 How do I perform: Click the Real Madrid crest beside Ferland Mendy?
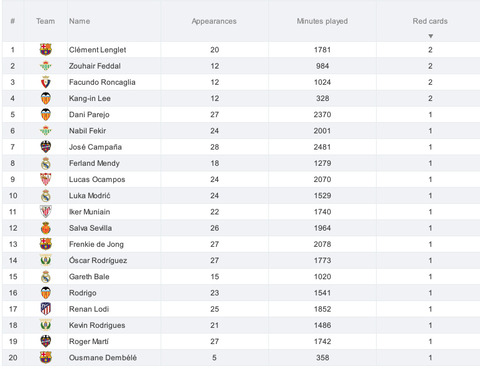46,163
